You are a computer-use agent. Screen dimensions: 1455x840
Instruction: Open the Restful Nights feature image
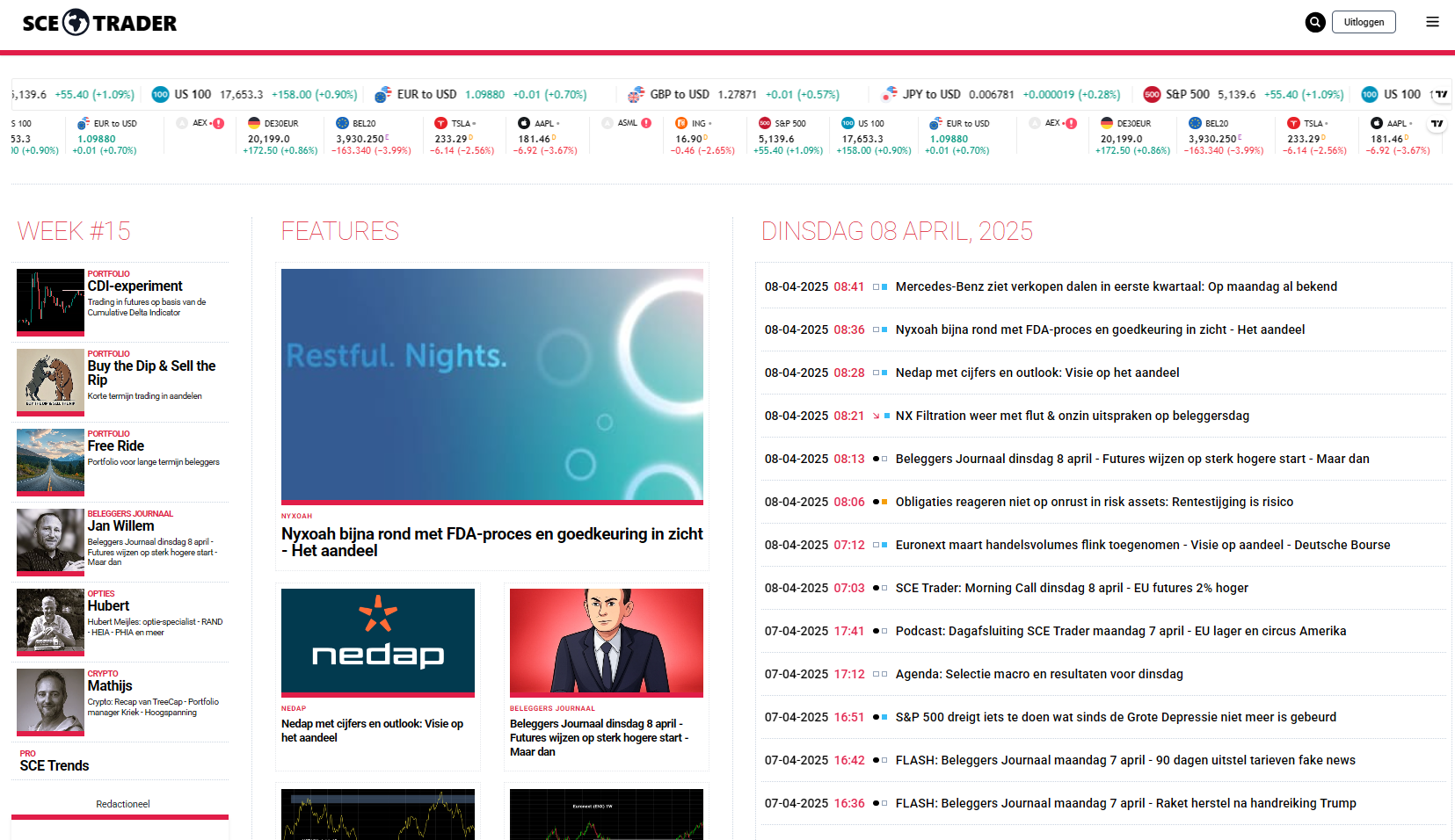tap(492, 387)
